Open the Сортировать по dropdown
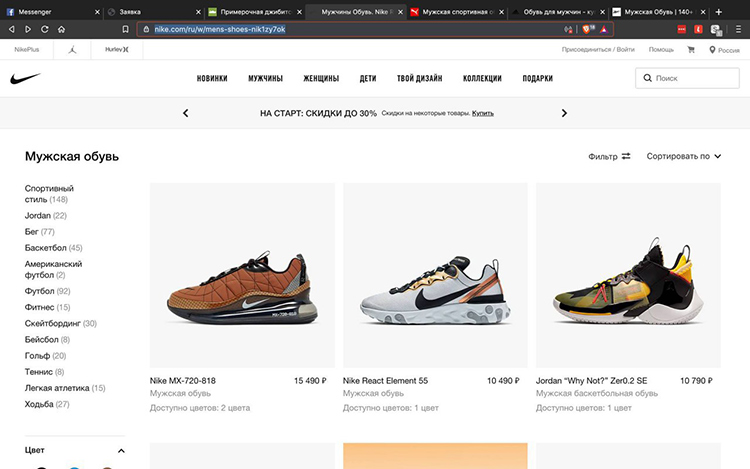 [684, 156]
